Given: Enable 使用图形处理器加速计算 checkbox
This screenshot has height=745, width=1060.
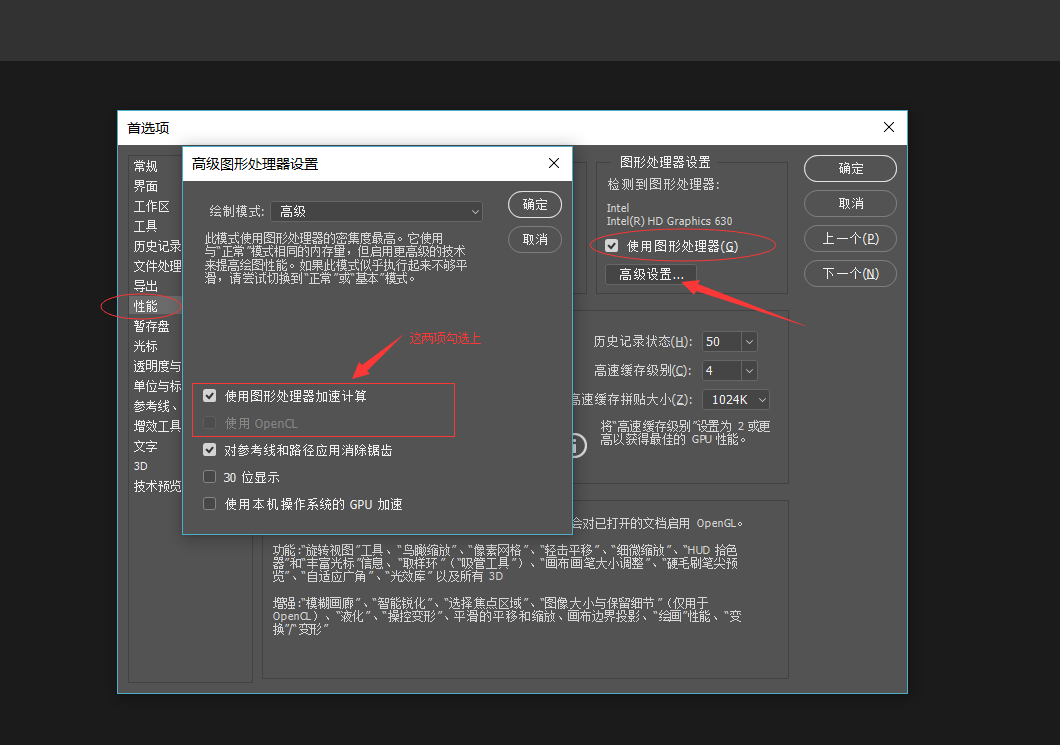Looking at the screenshot, I should point(210,396).
